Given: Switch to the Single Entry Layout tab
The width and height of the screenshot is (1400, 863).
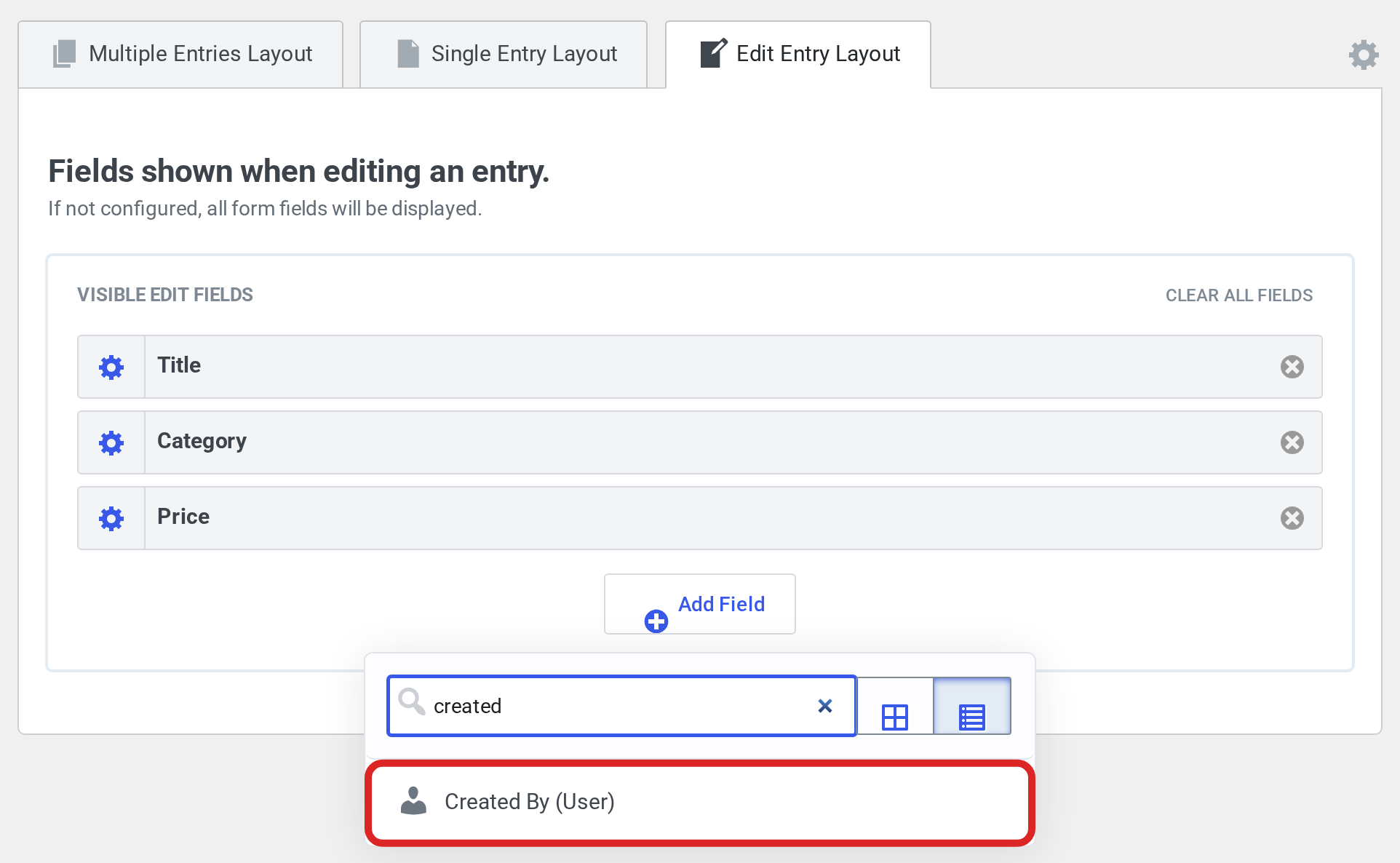Looking at the screenshot, I should point(504,55).
